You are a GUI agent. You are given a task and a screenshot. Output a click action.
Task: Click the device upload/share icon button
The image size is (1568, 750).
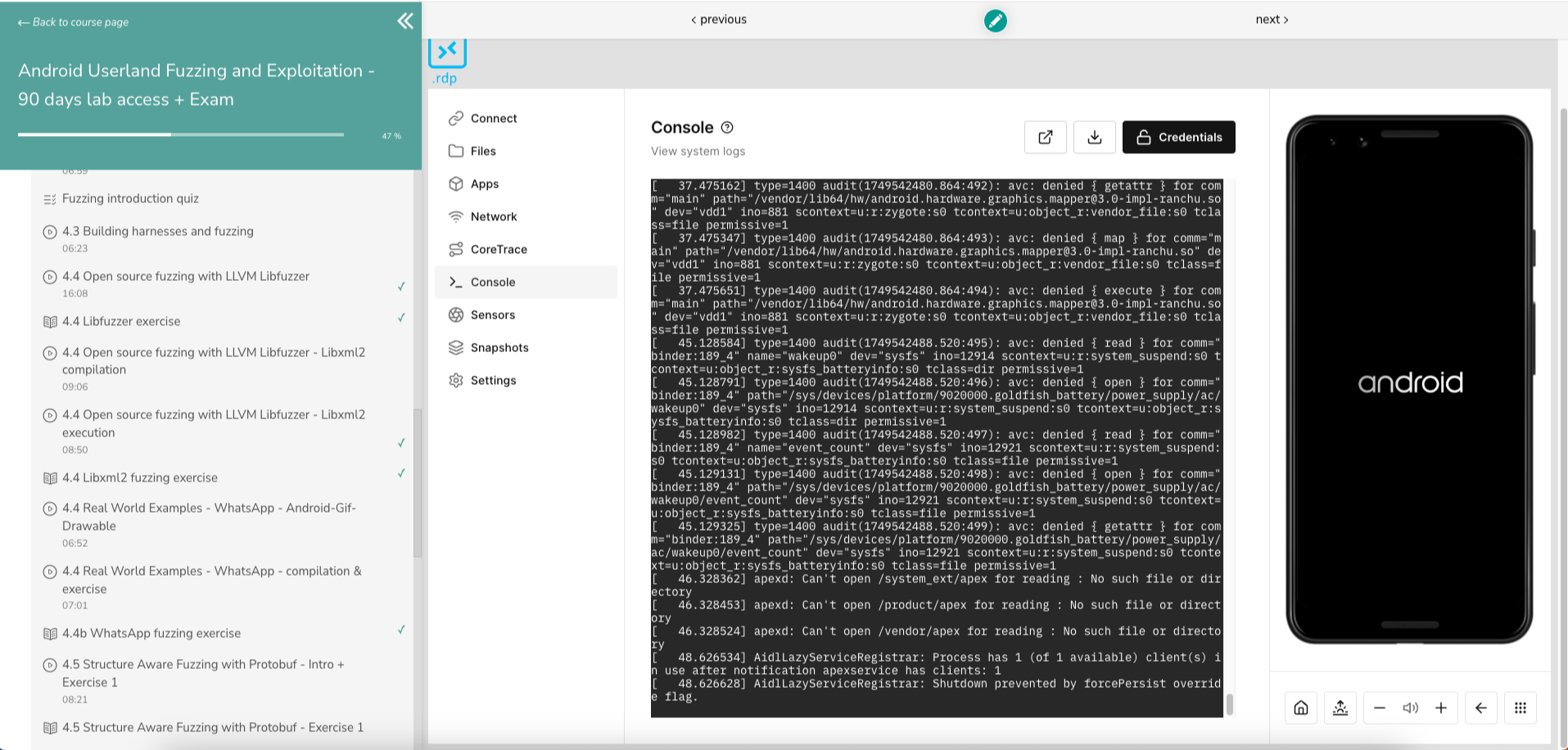(x=1340, y=708)
